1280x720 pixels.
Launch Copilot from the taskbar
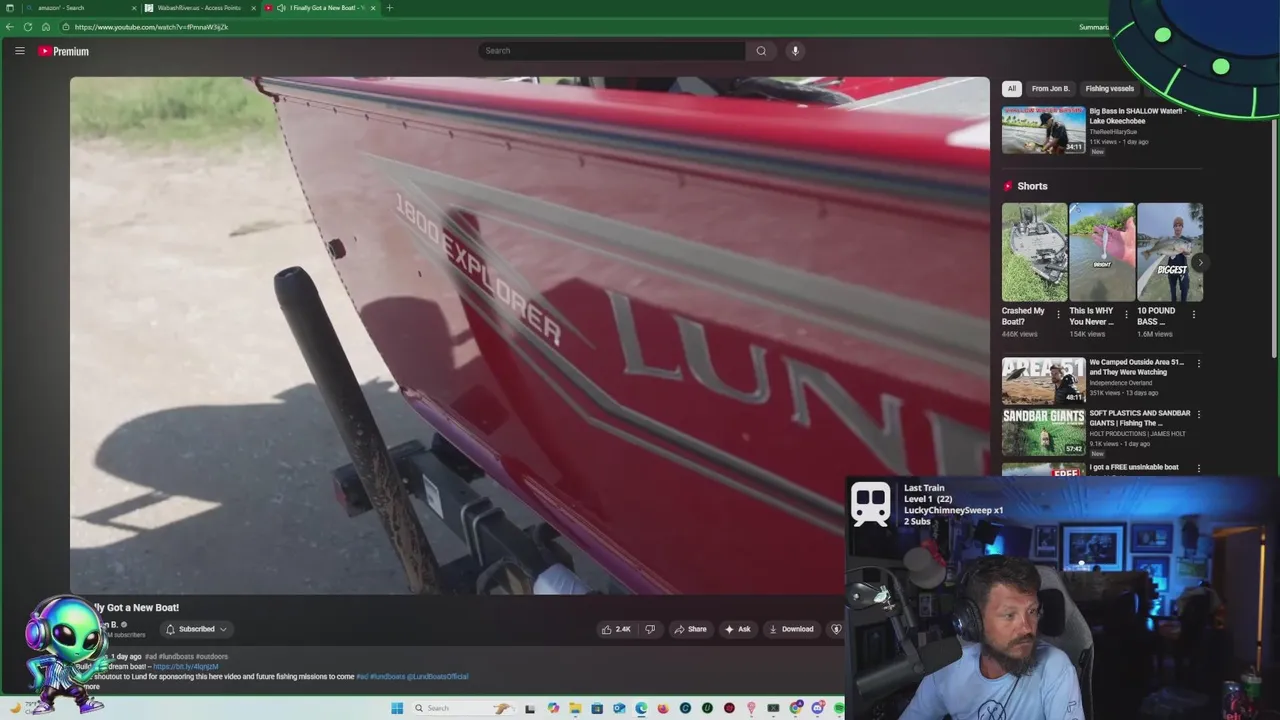pos(553,708)
